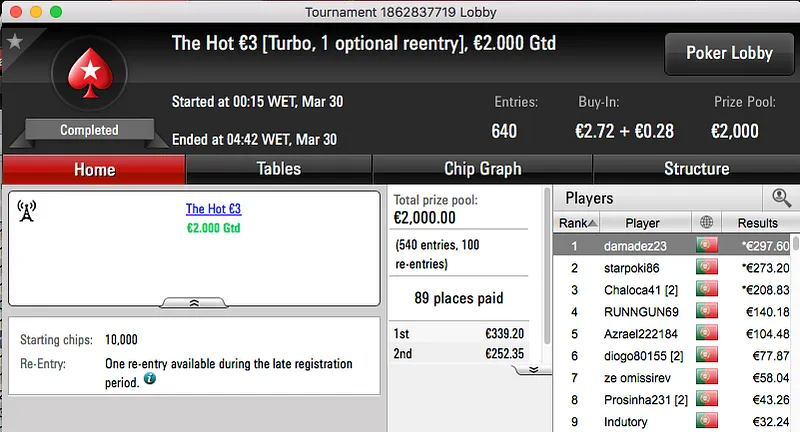Follow The Hot €3 link
This screenshot has height=432, width=800.
[x=213, y=209]
